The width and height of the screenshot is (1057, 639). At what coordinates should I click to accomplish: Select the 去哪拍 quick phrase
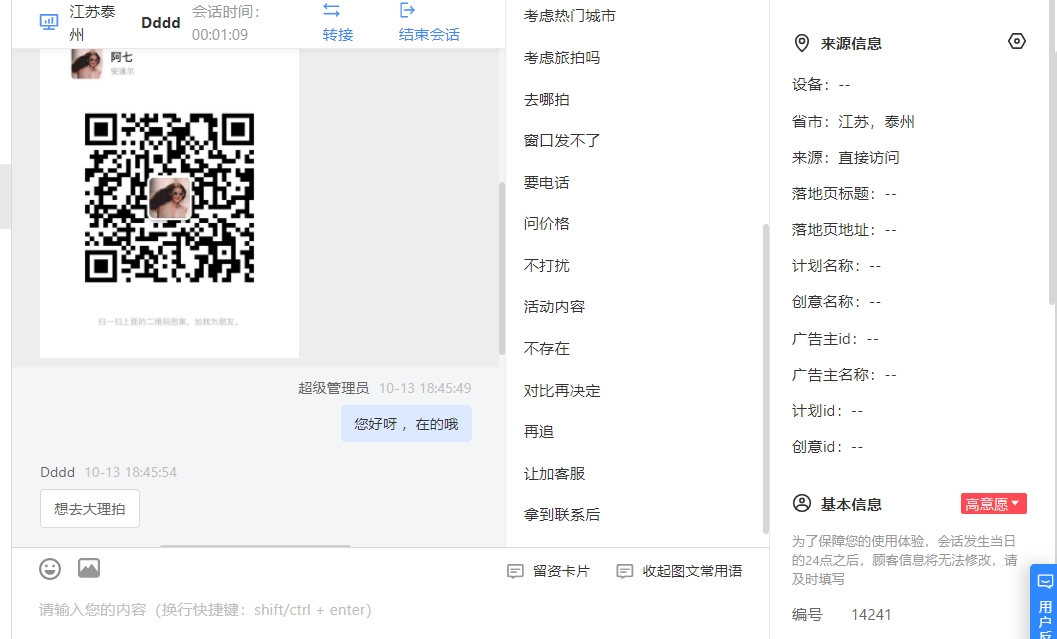point(547,100)
